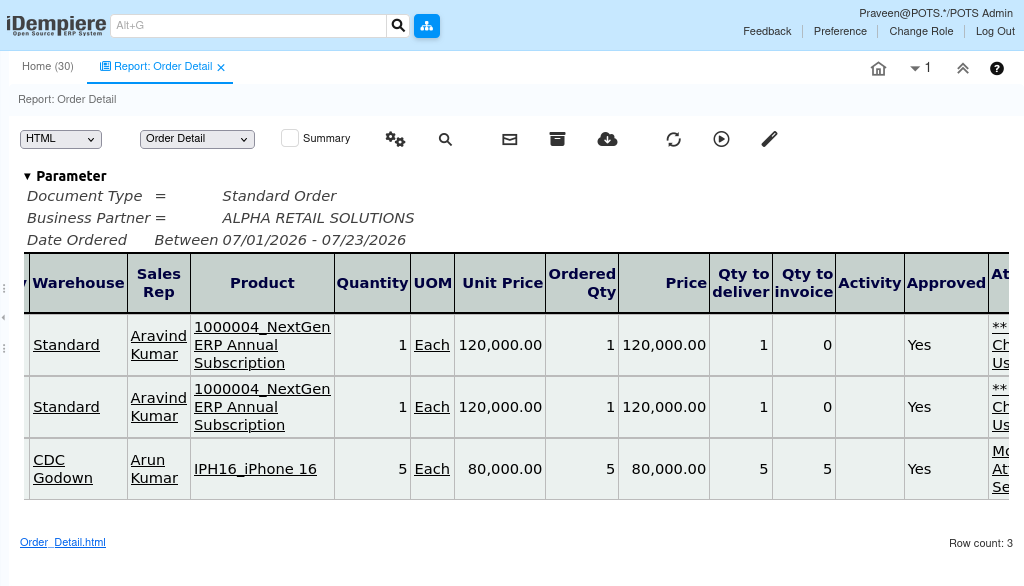
Task: Open the report wizard pencil icon
Action: (x=769, y=139)
